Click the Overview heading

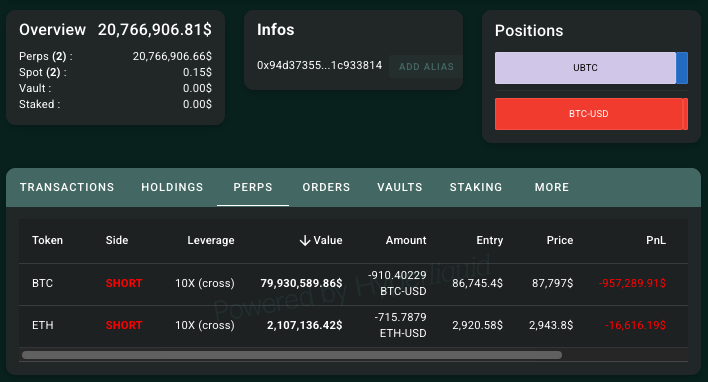tap(52, 30)
